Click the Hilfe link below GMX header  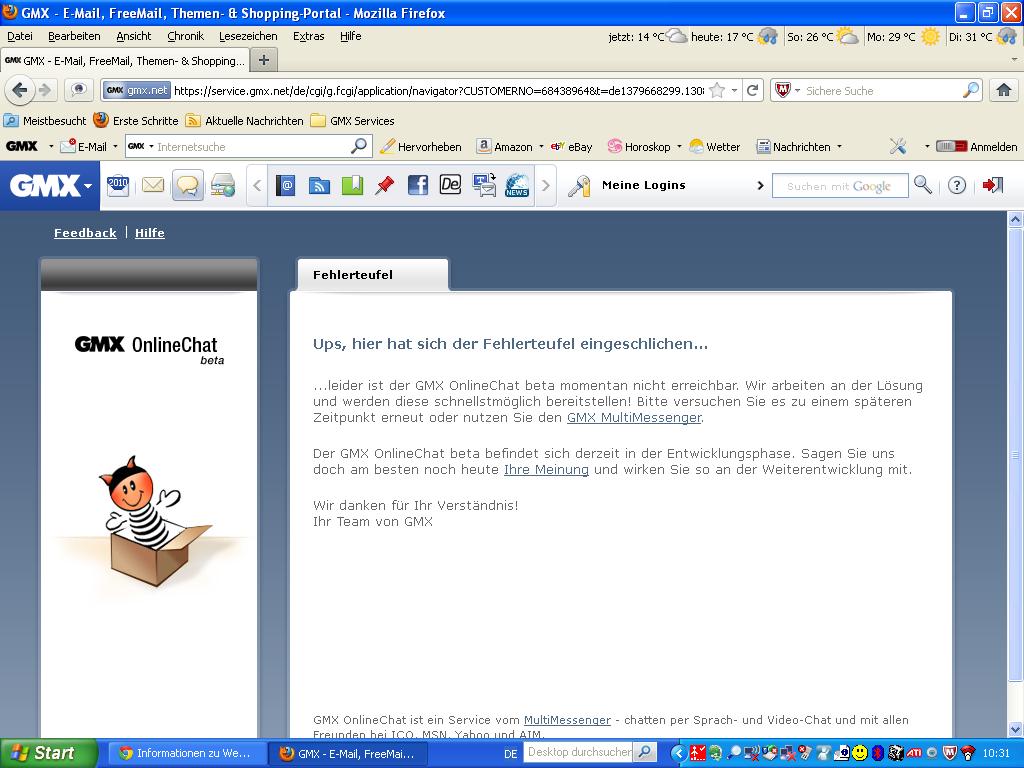coord(150,233)
